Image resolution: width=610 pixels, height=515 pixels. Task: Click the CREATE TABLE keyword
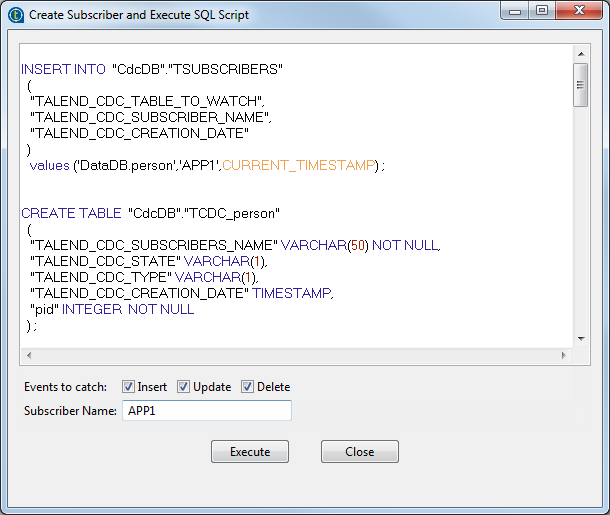[71, 213]
